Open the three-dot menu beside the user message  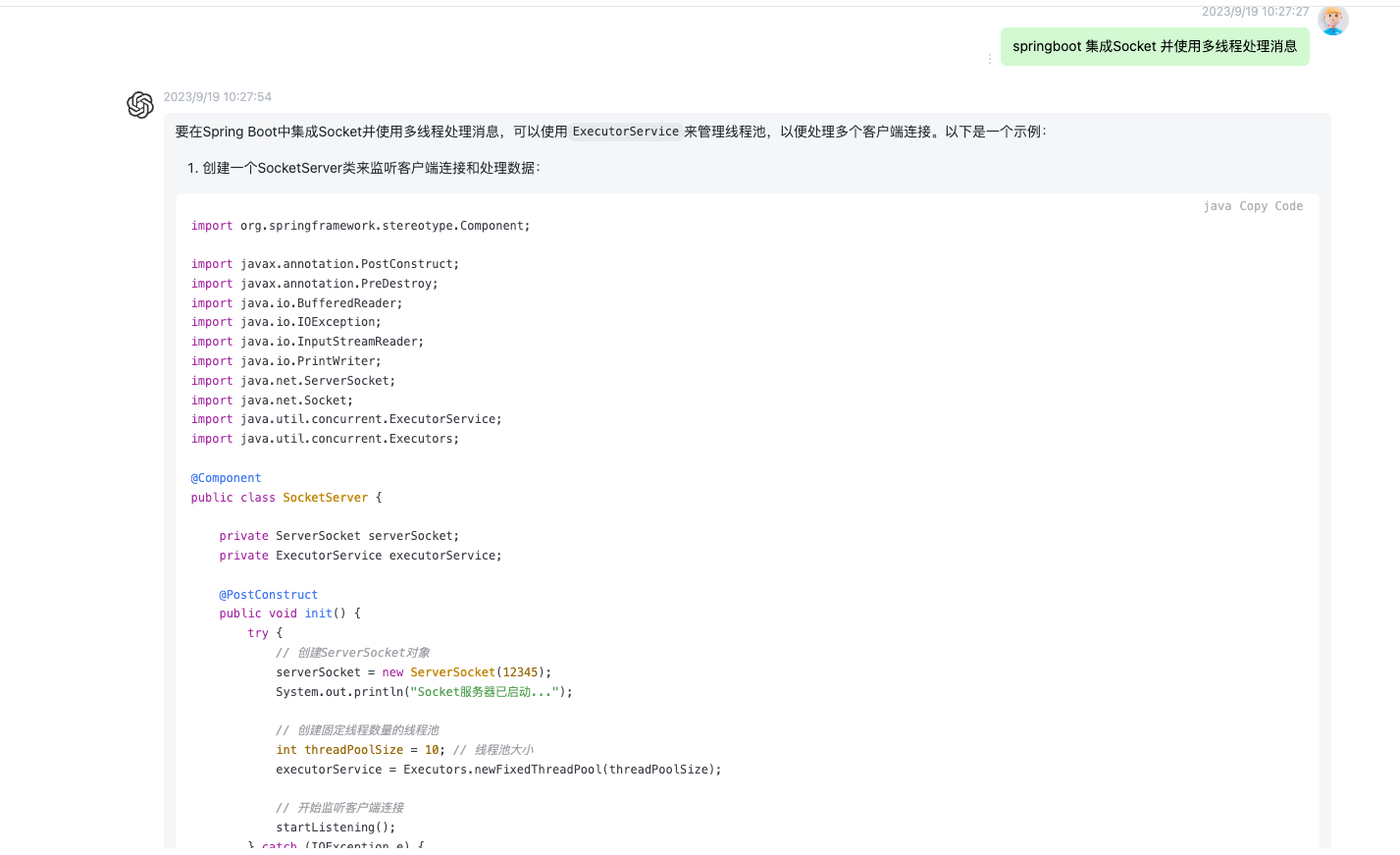989,59
